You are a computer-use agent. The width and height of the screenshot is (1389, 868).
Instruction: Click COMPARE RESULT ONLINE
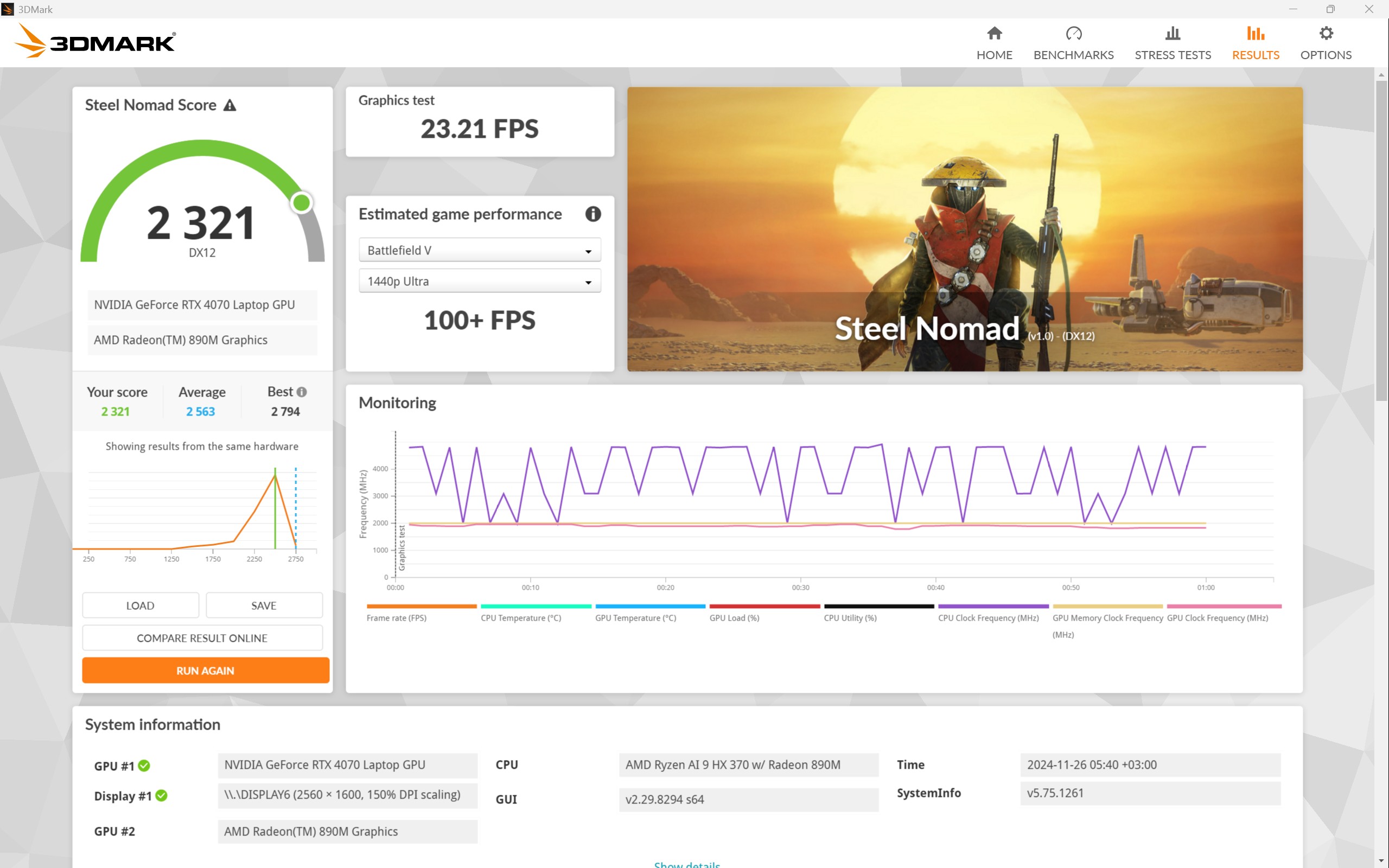tap(202, 638)
